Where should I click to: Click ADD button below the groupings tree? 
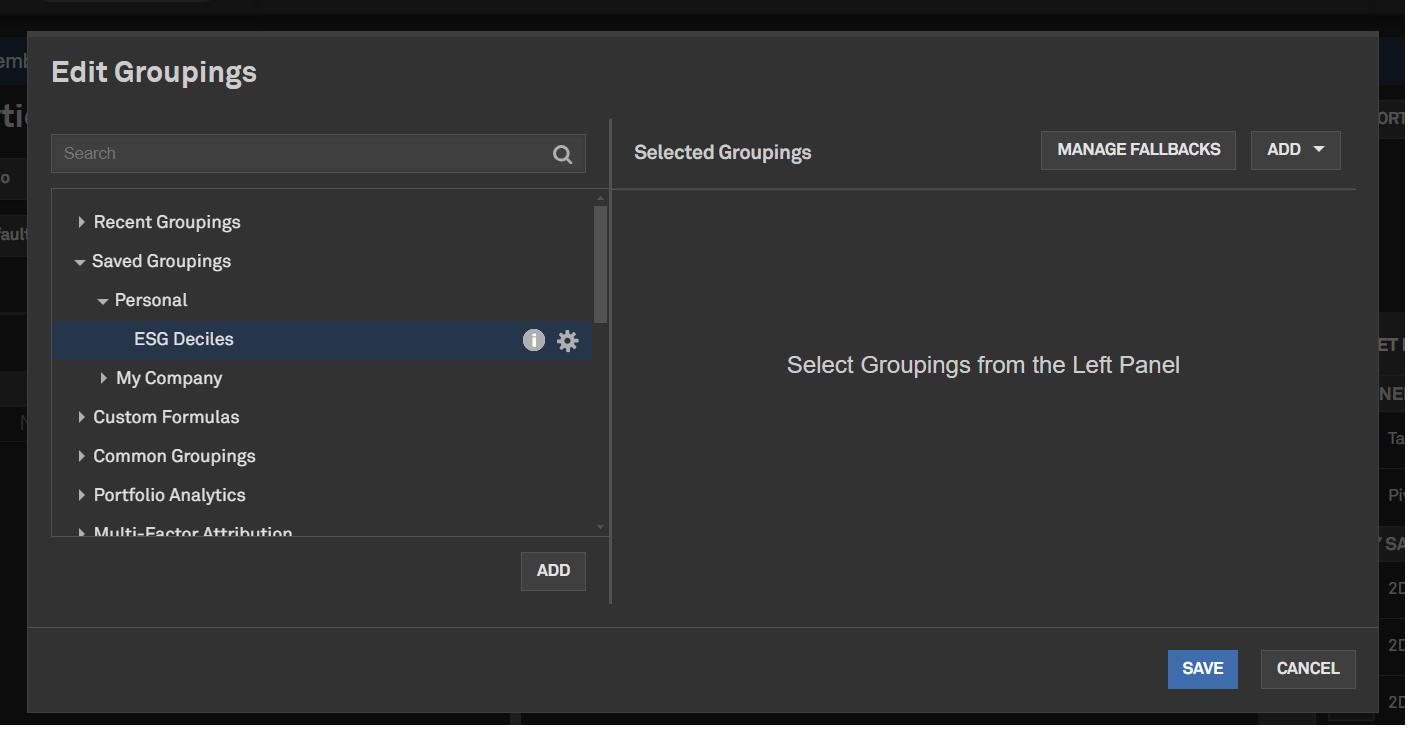(x=553, y=571)
